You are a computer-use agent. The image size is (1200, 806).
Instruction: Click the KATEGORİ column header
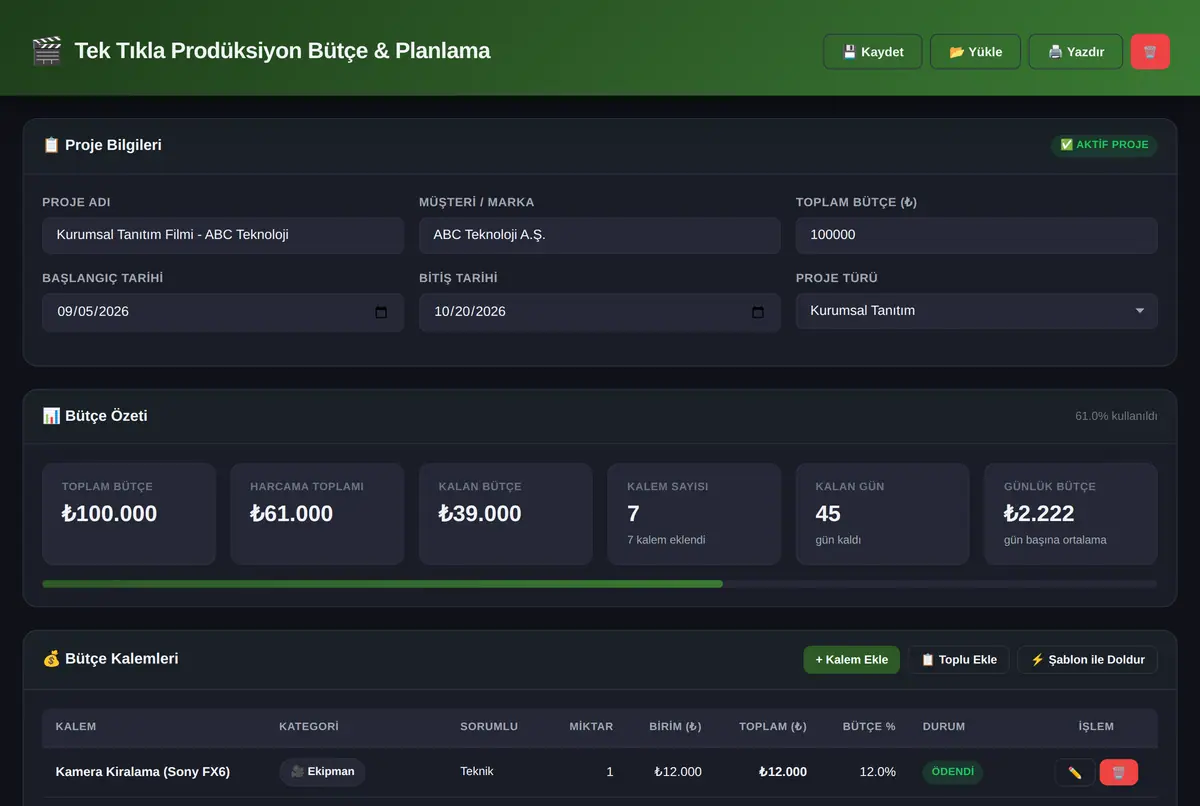pyautogui.click(x=309, y=727)
